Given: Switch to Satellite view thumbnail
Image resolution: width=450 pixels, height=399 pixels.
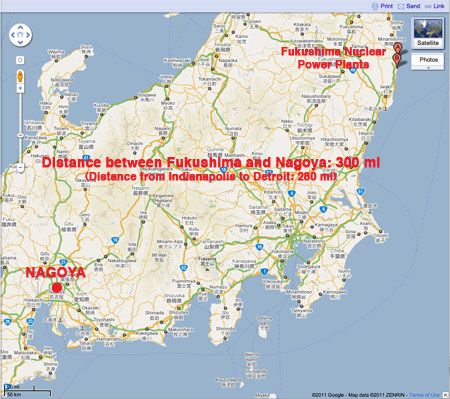Looking at the screenshot, I should (x=428, y=33).
